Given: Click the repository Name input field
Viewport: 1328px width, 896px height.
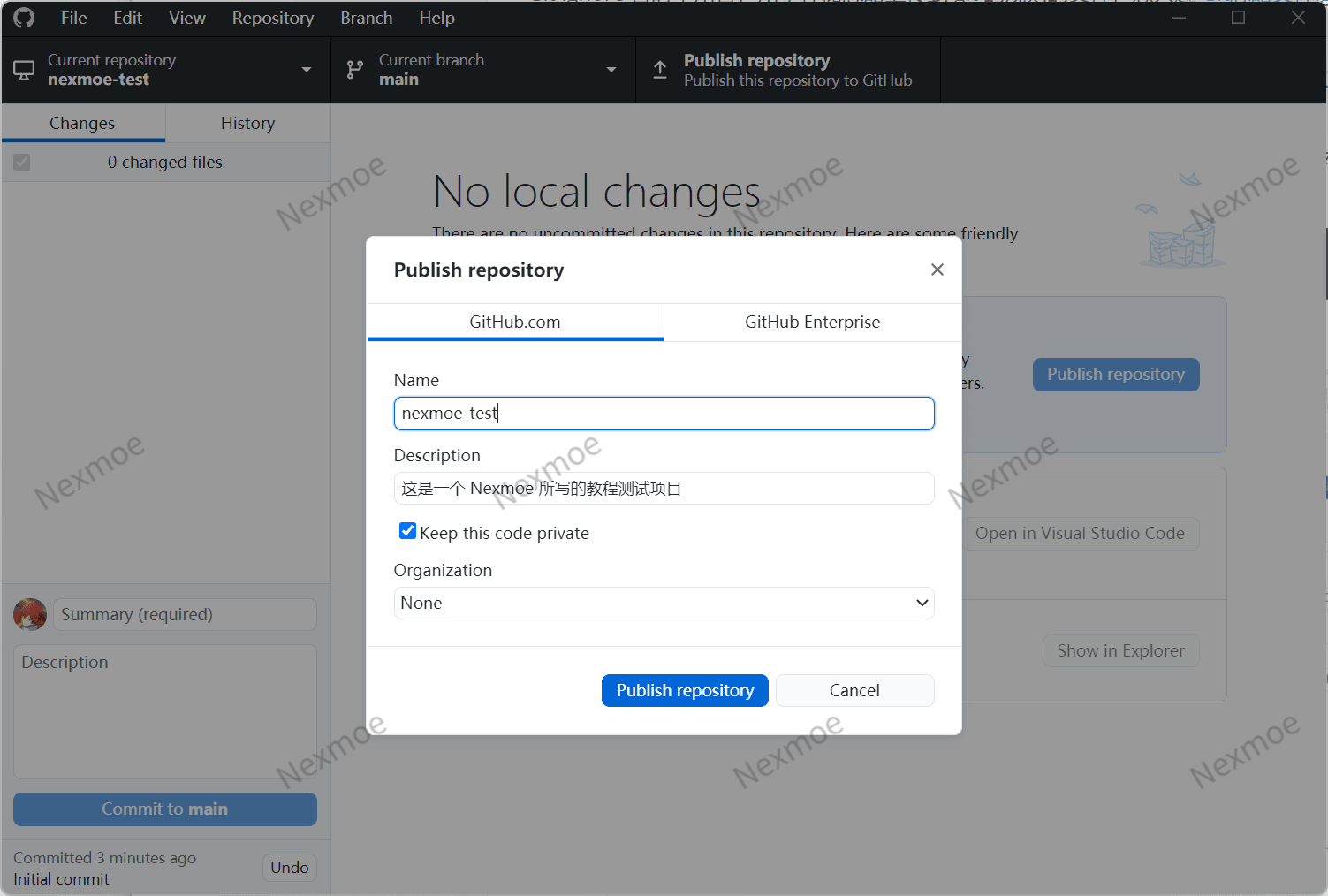Looking at the screenshot, I should click(x=664, y=414).
